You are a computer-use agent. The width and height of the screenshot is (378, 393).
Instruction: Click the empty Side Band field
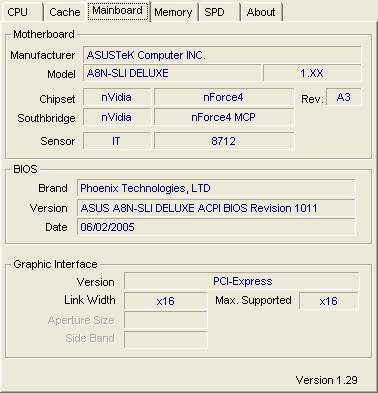(x=166, y=340)
